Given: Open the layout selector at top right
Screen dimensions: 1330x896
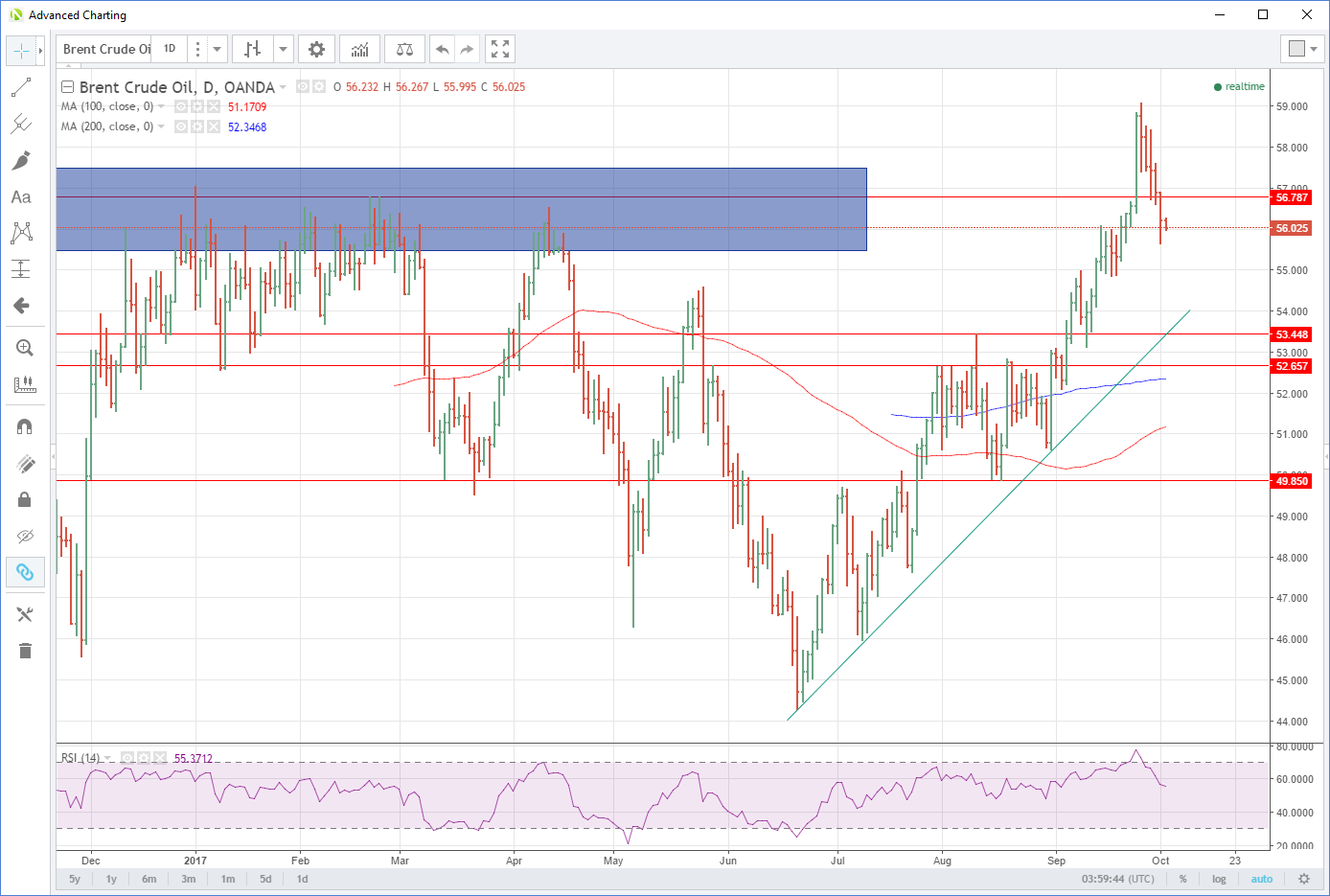Looking at the screenshot, I should click(1303, 49).
